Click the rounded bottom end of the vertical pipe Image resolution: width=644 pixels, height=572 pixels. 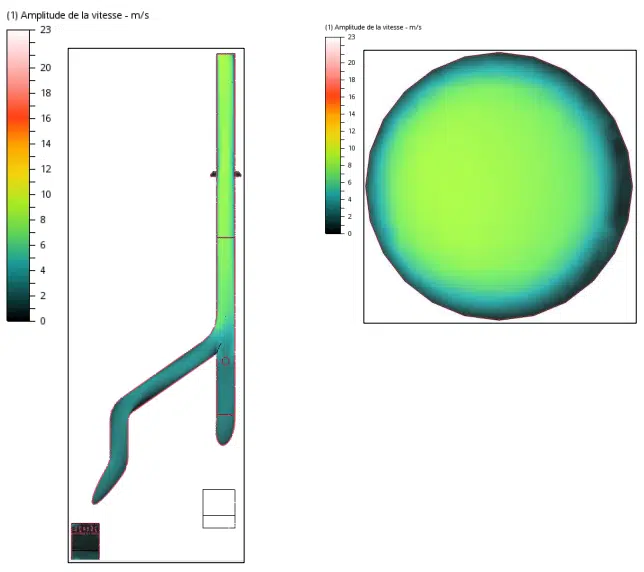(x=225, y=436)
